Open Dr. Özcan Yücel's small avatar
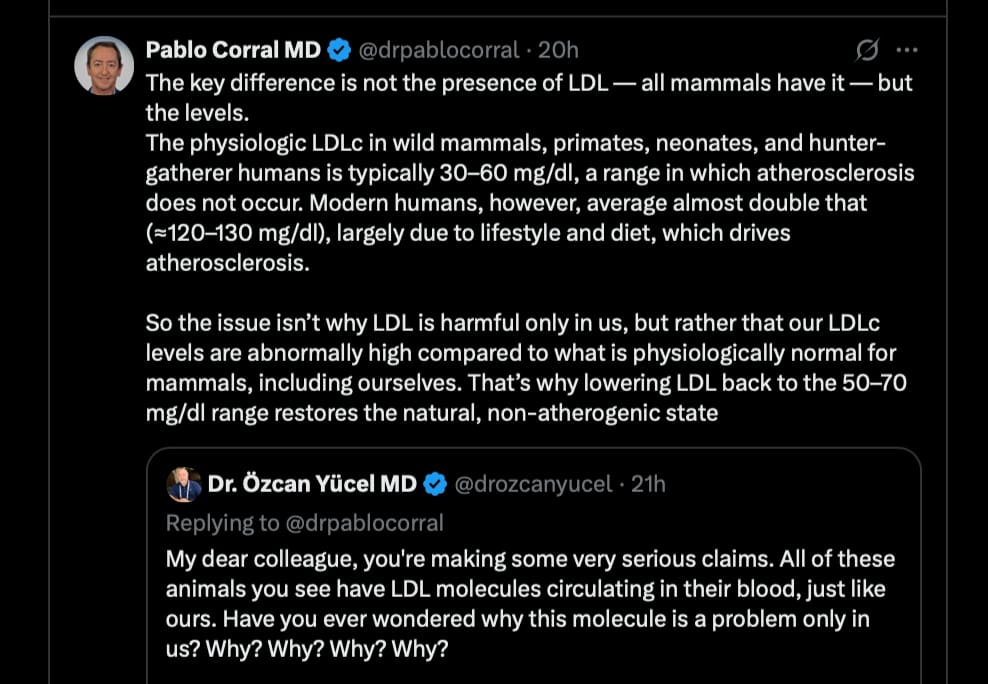The height and width of the screenshot is (684, 988). (x=183, y=484)
